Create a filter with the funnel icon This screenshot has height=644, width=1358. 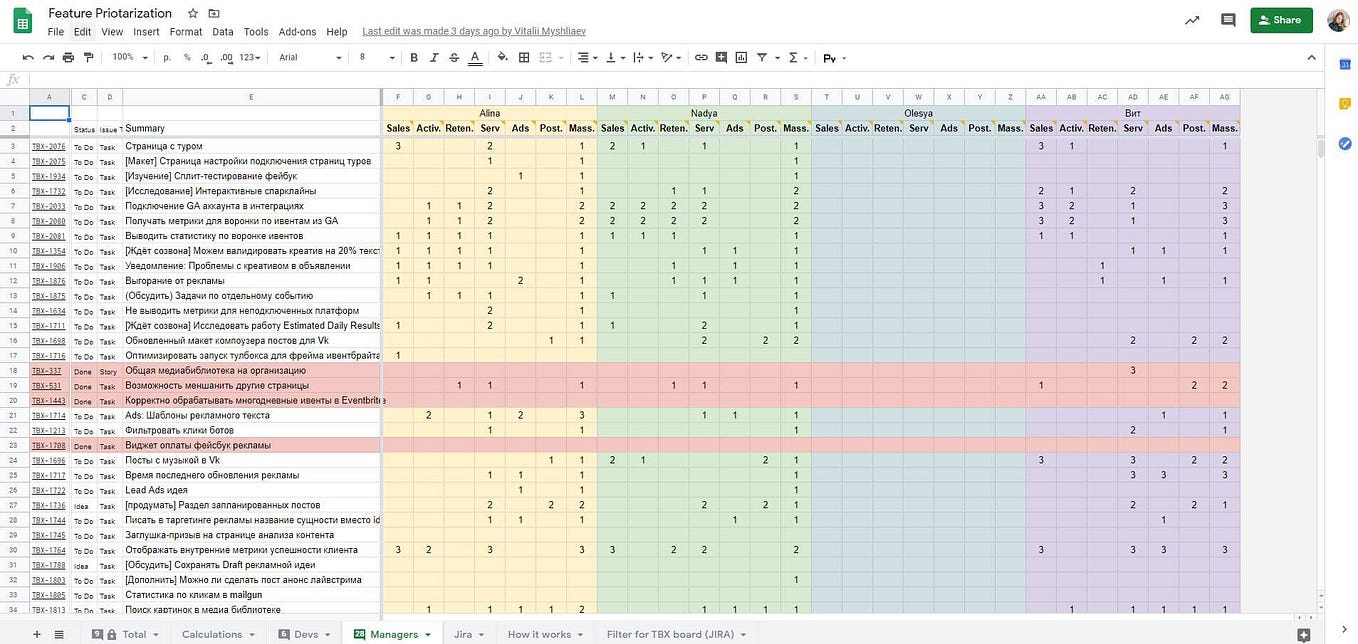[x=760, y=57]
